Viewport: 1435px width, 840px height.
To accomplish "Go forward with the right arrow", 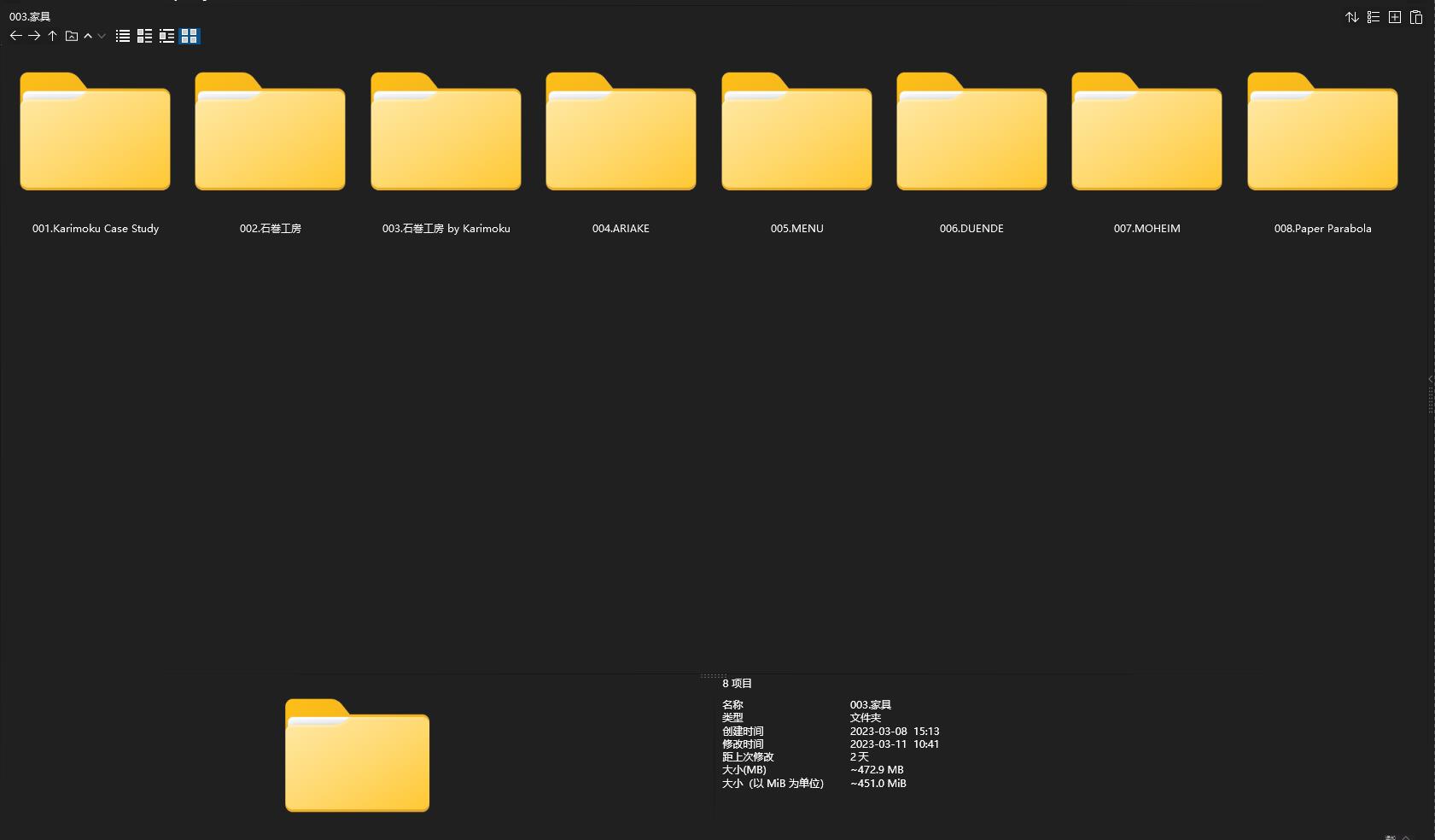I will click(34, 36).
